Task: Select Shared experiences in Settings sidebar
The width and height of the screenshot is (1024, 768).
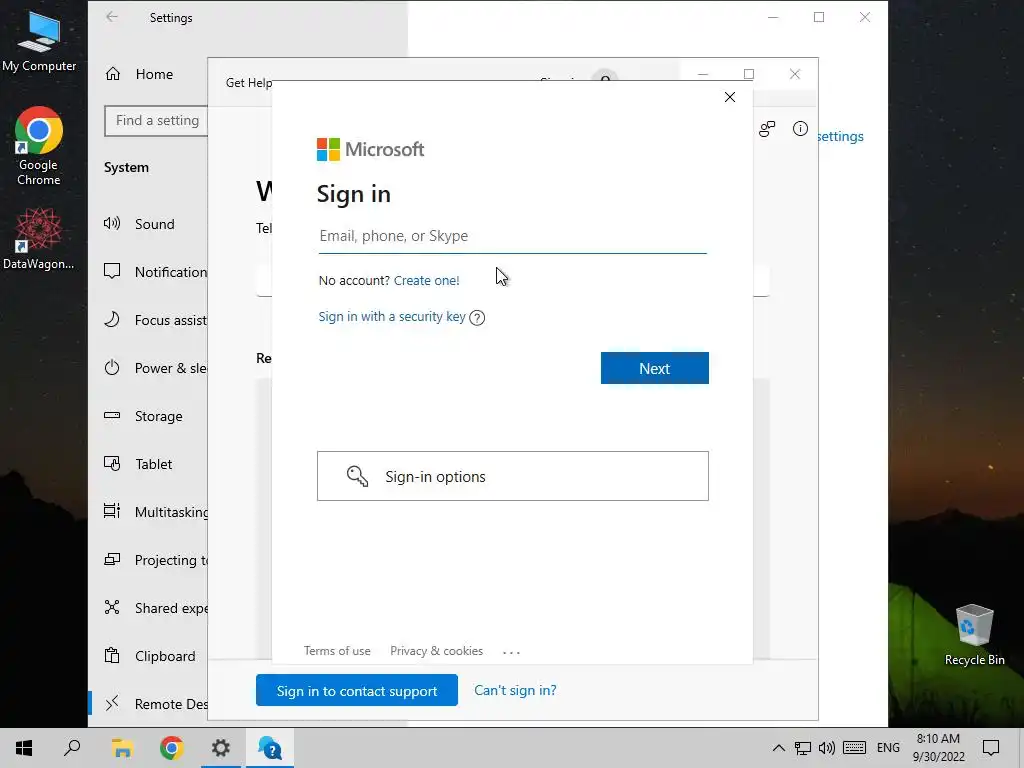Action: 148,608
